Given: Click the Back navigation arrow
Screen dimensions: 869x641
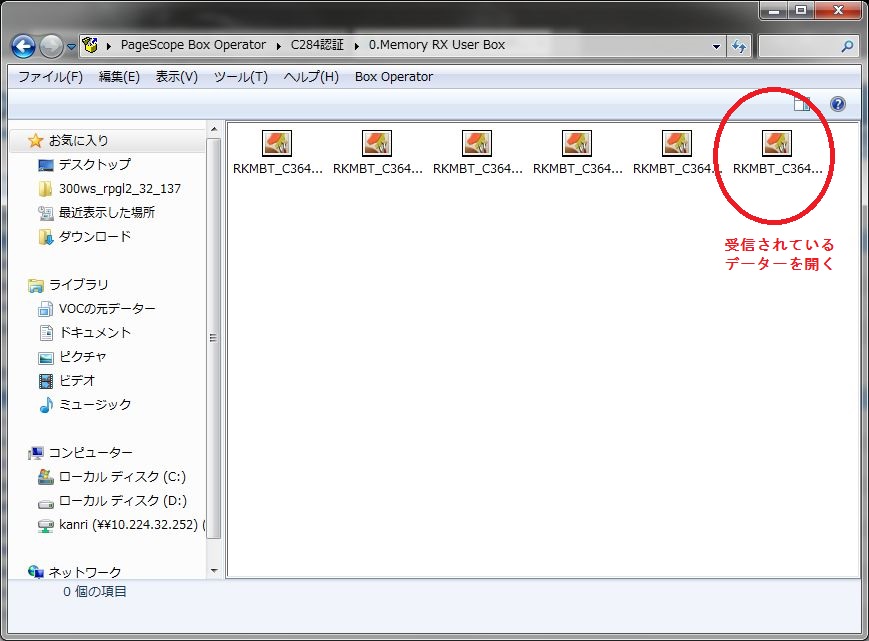Looking at the screenshot, I should point(23,46).
